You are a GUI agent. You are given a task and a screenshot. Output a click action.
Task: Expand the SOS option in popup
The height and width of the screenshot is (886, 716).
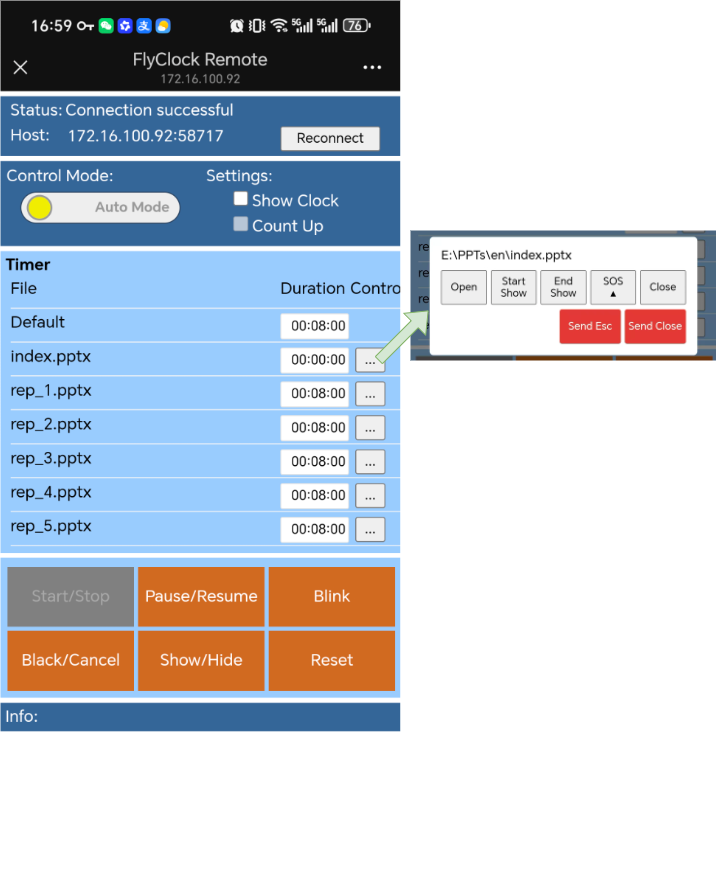613,288
